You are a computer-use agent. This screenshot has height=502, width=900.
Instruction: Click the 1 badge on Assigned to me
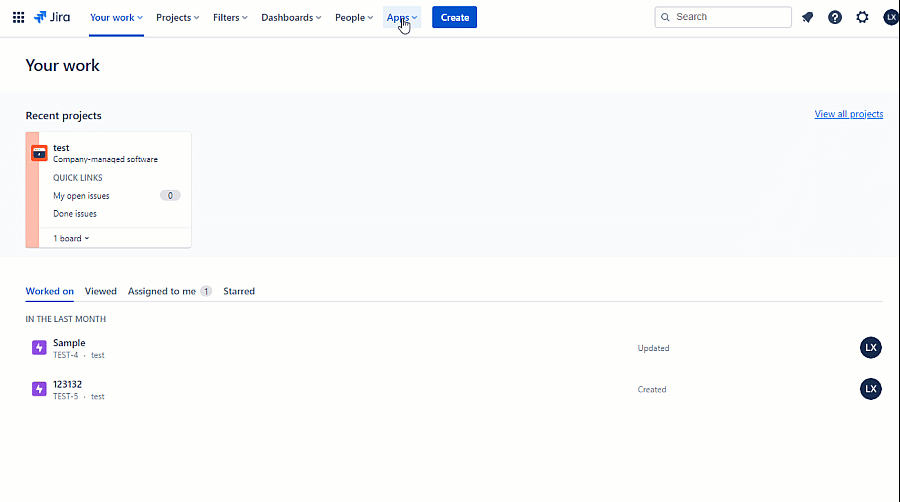(x=205, y=291)
